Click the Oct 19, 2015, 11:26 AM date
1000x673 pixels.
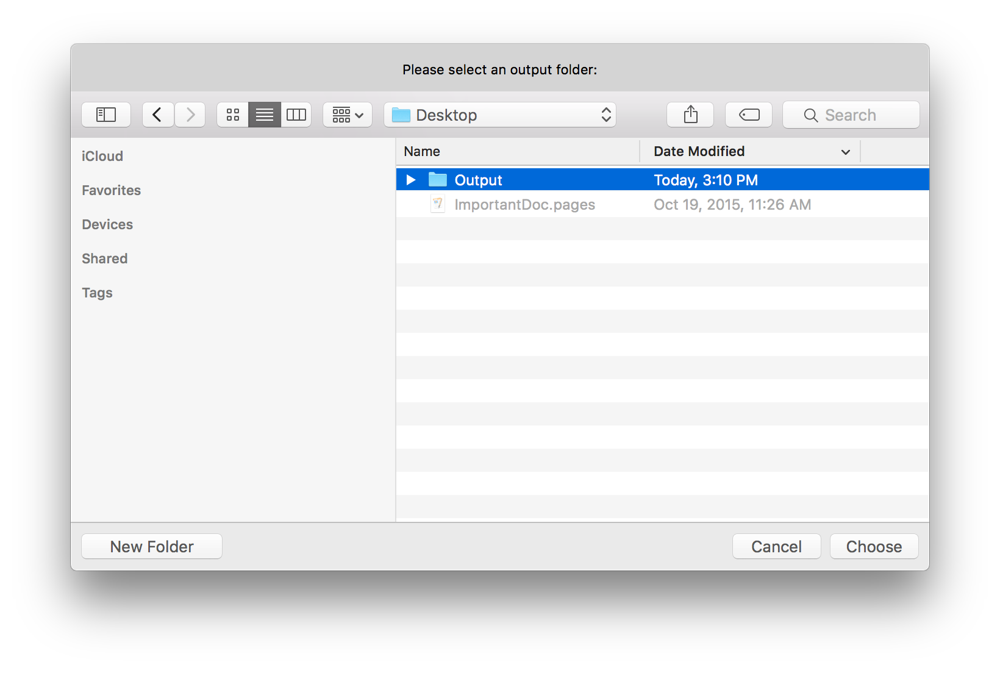point(732,205)
